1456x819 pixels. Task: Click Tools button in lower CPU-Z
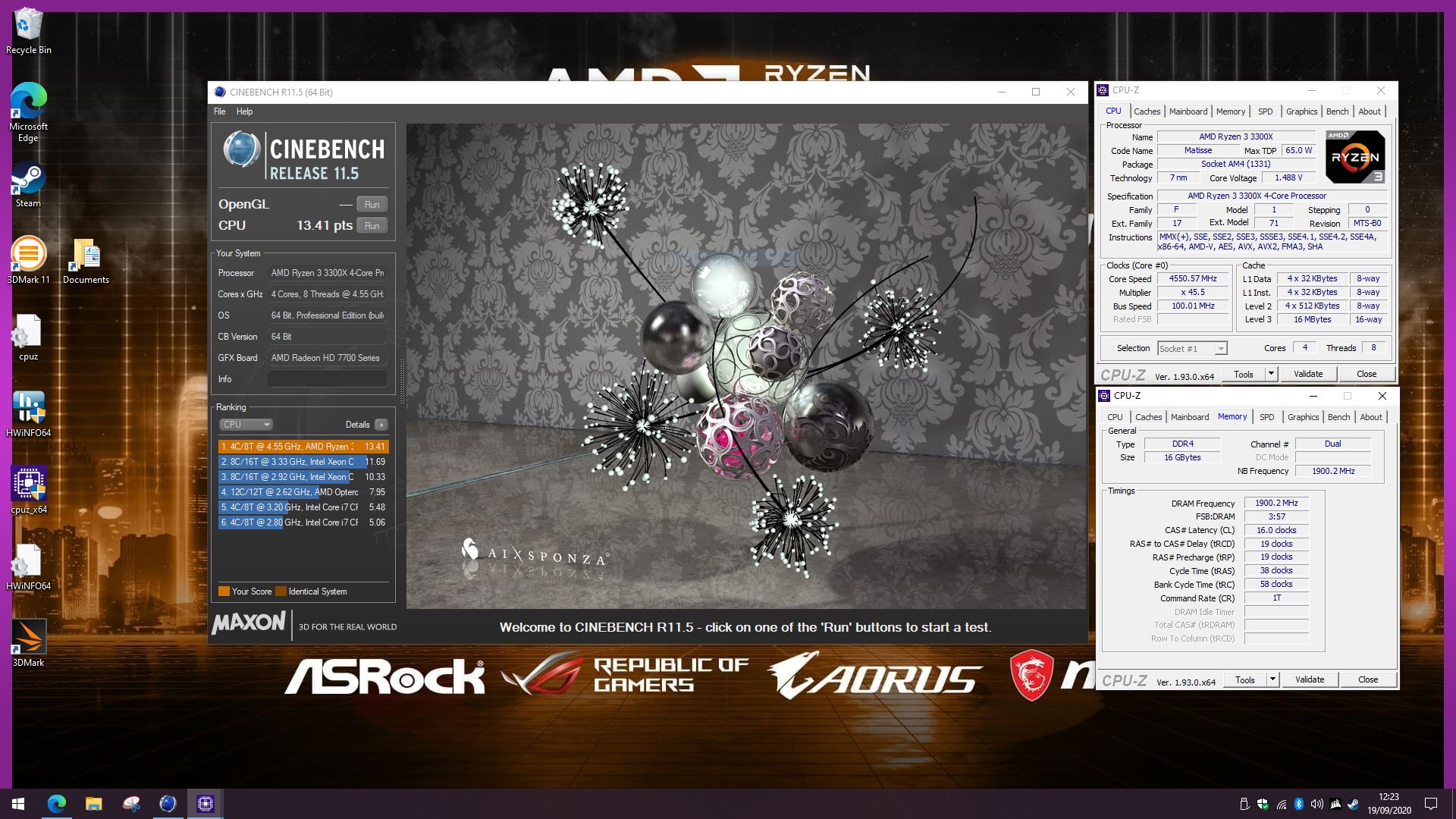(x=1245, y=679)
